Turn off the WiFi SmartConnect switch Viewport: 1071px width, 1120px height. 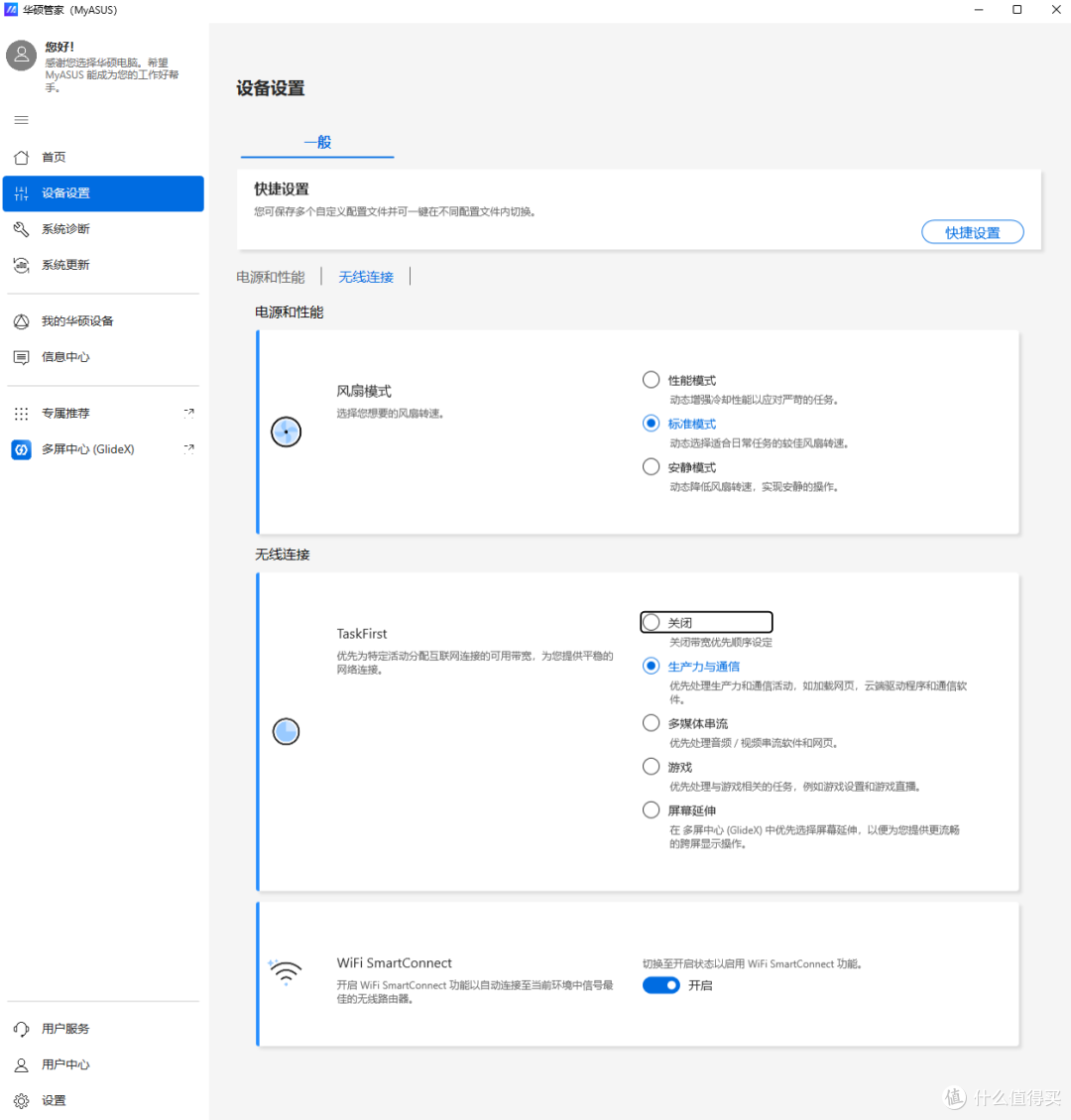tap(661, 985)
